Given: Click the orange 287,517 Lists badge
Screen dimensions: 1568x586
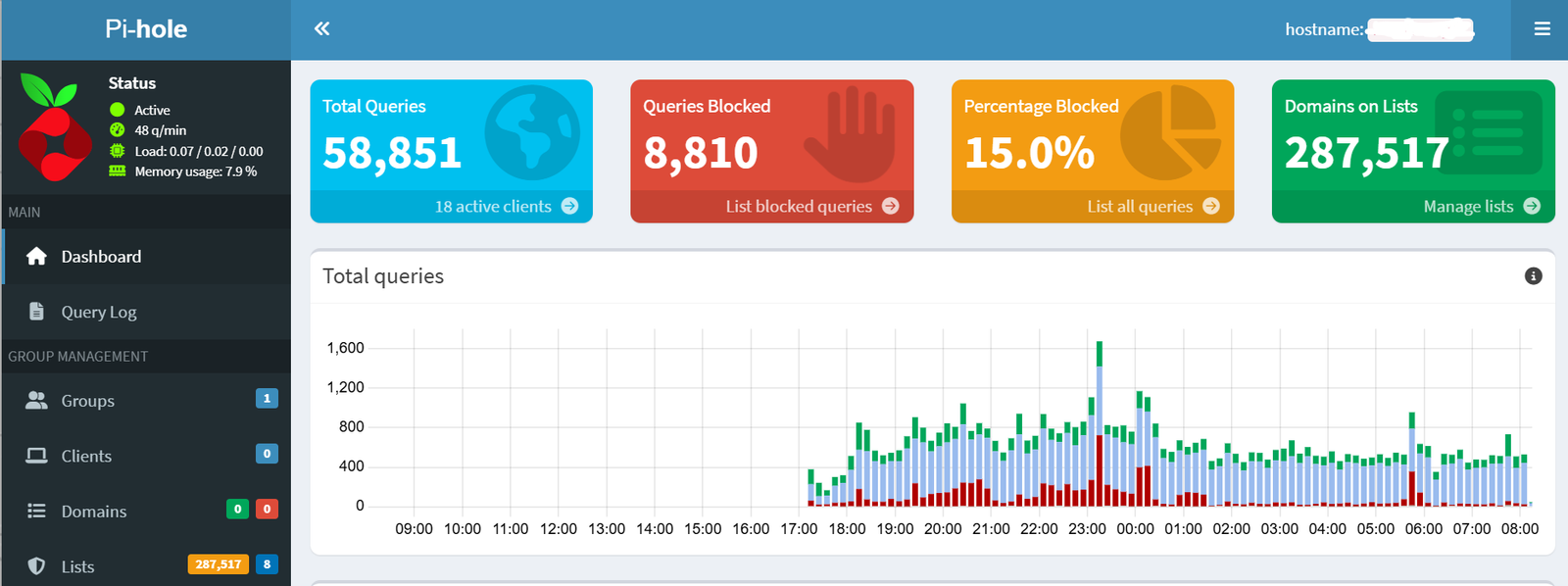Looking at the screenshot, I should coord(218,564).
